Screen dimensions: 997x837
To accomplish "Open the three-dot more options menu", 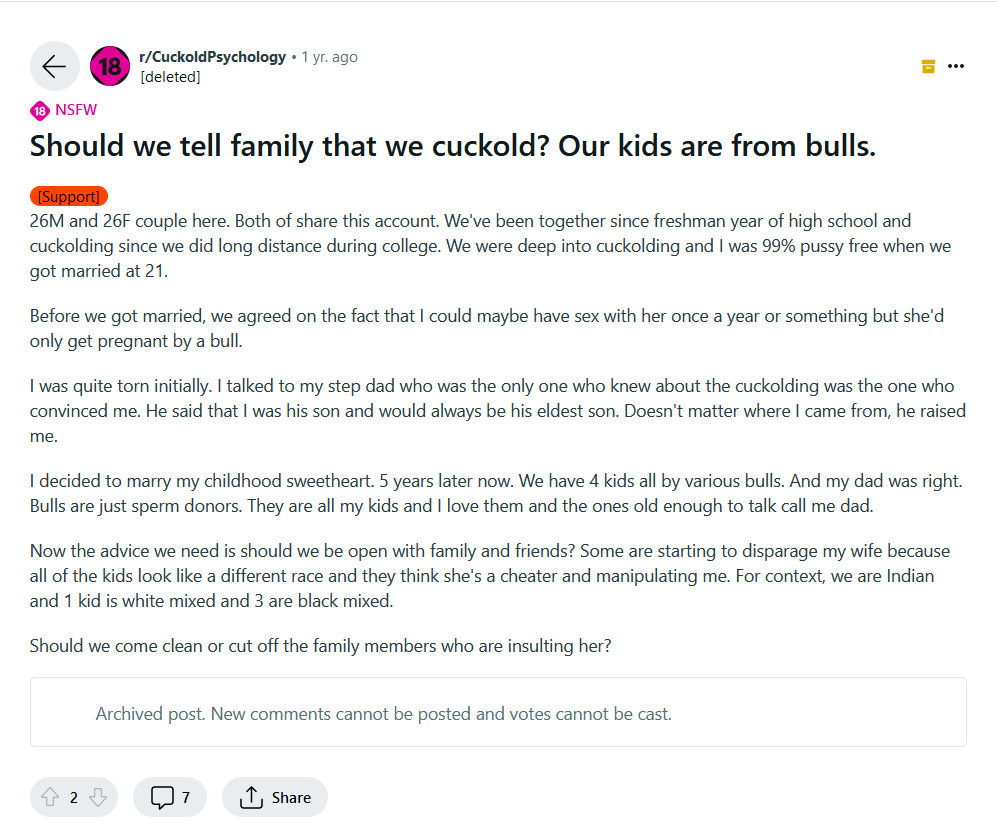I will 956,66.
